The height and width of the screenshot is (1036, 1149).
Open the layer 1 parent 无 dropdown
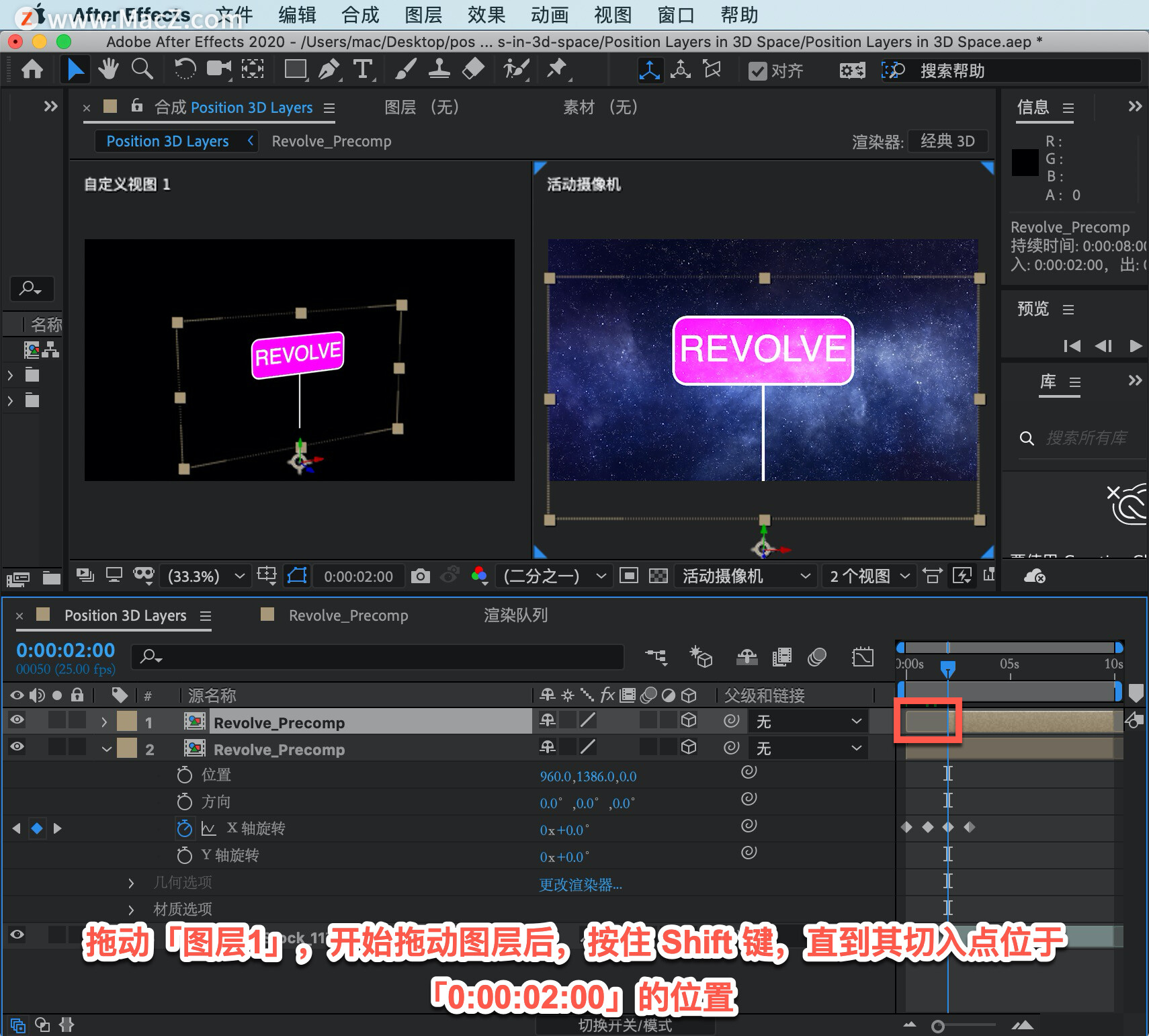[808, 722]
